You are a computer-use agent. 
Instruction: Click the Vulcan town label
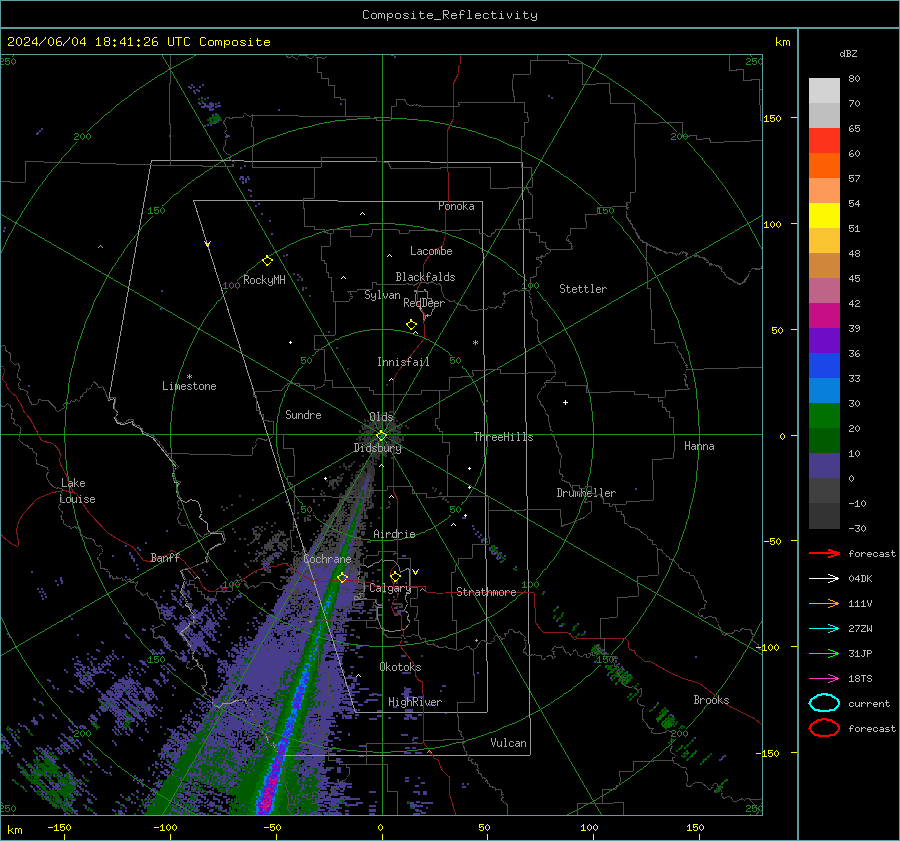(x=508, y=743)
